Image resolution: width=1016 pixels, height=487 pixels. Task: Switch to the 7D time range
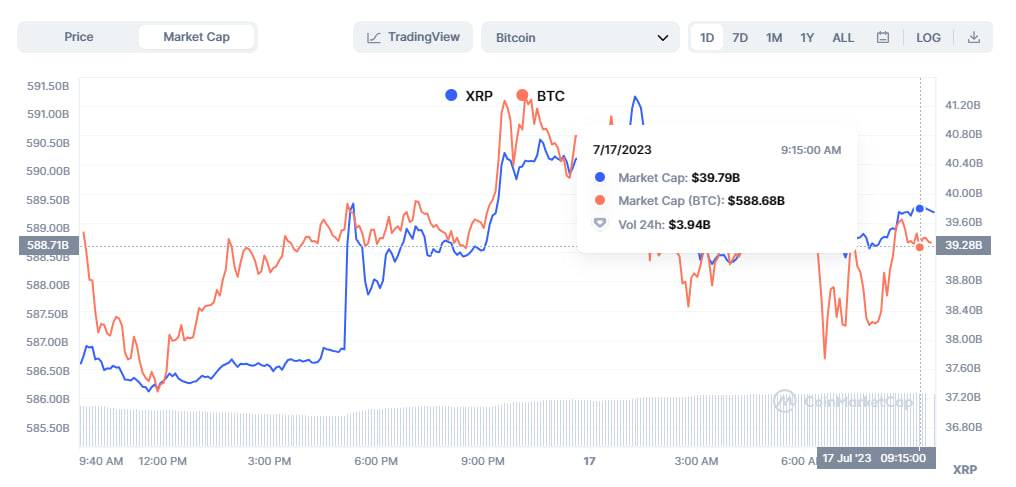tap(740, 38)
